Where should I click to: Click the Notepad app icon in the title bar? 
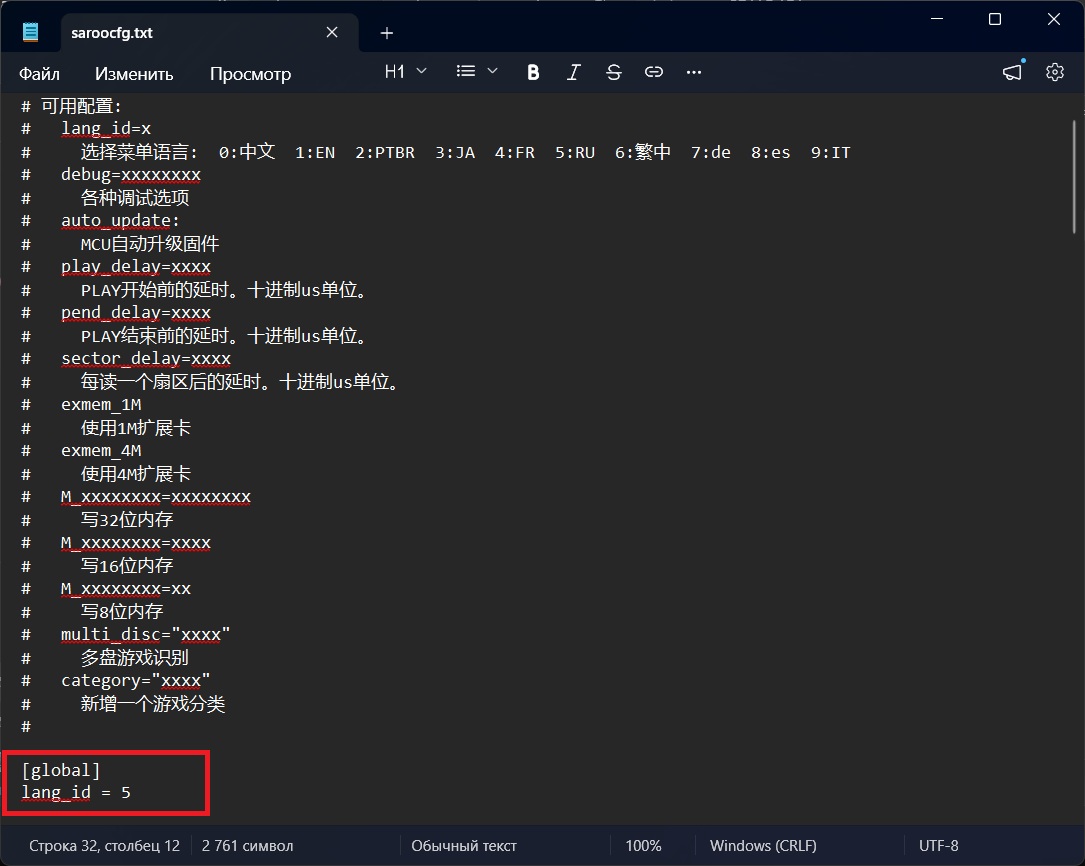click(x=31, y=32)
